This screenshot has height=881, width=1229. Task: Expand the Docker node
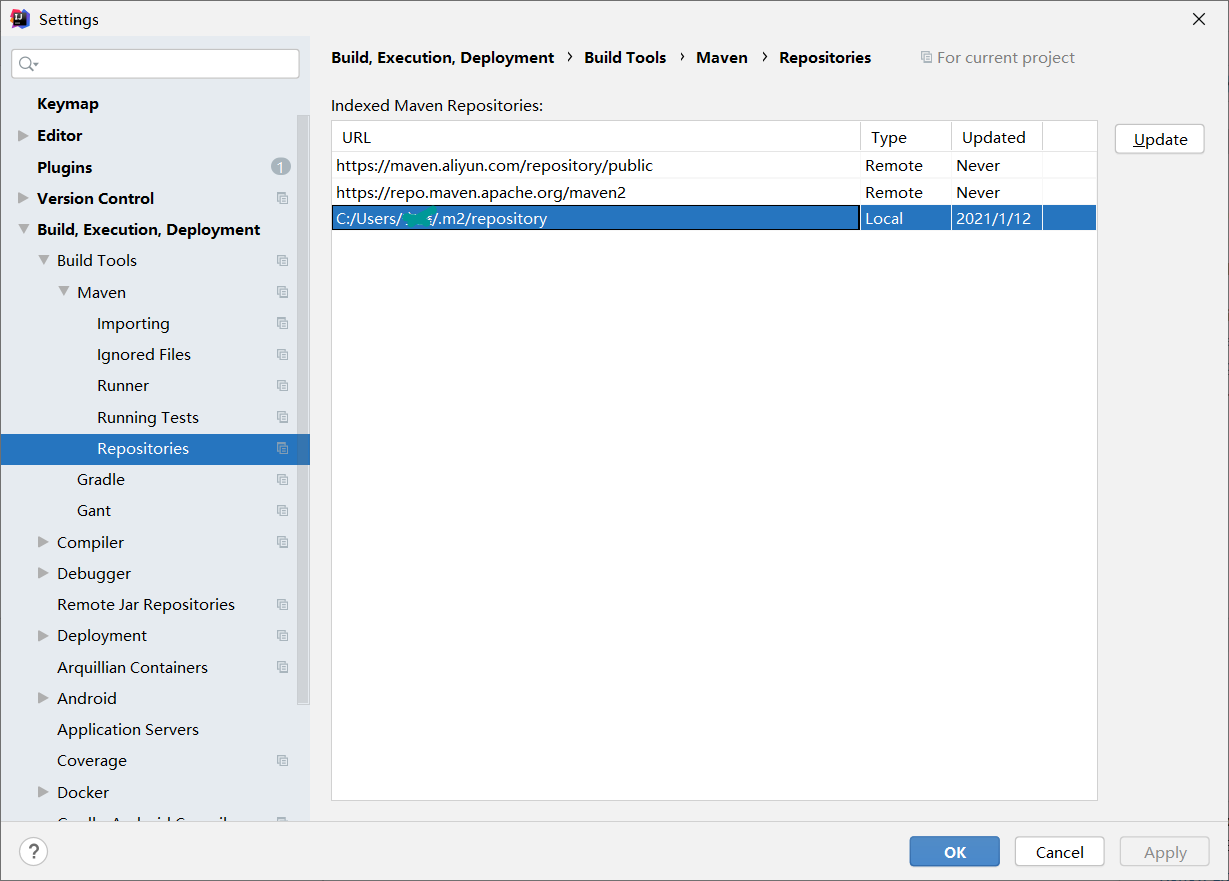point(43,792)
